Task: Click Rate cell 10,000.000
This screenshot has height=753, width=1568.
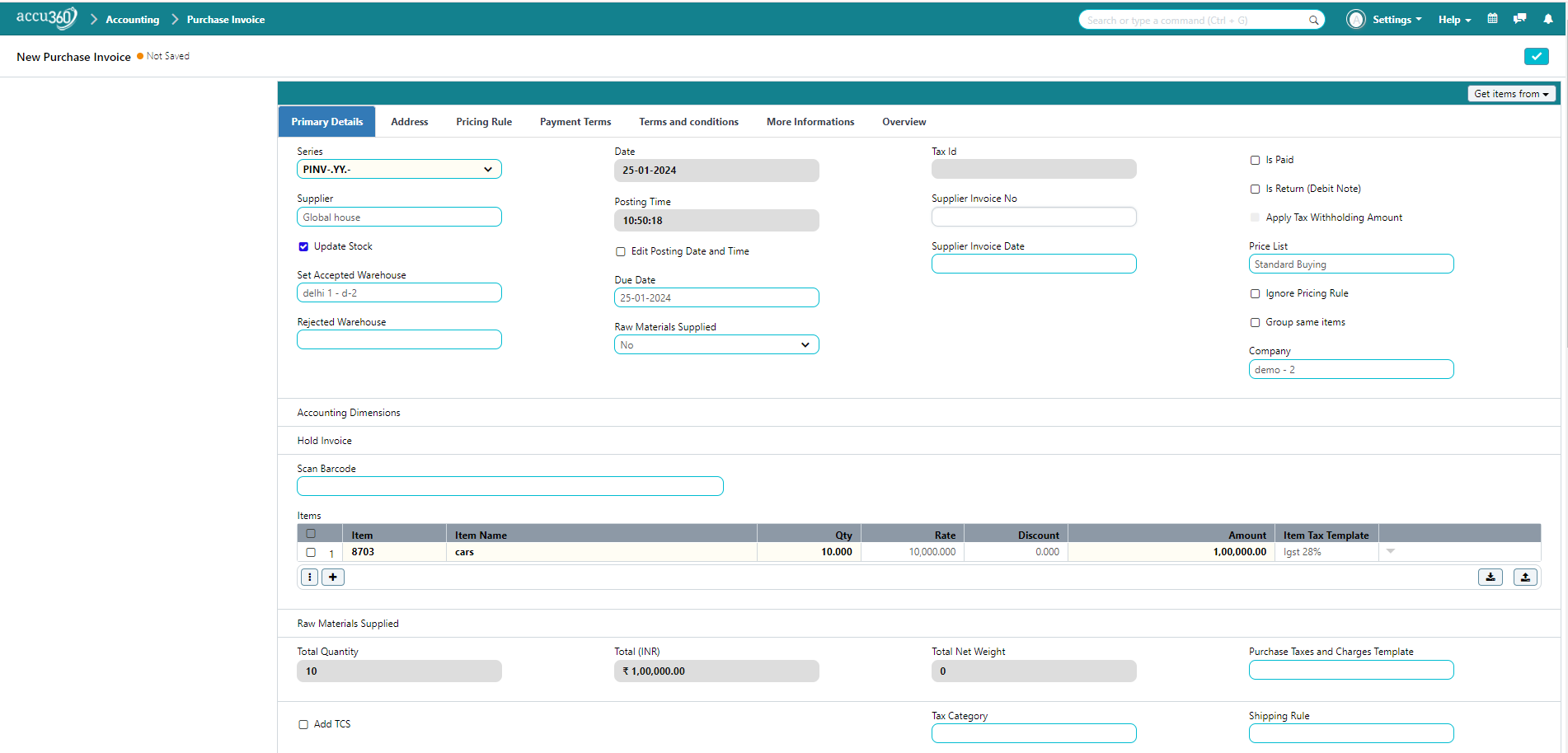Action: (x=913, y=552)
